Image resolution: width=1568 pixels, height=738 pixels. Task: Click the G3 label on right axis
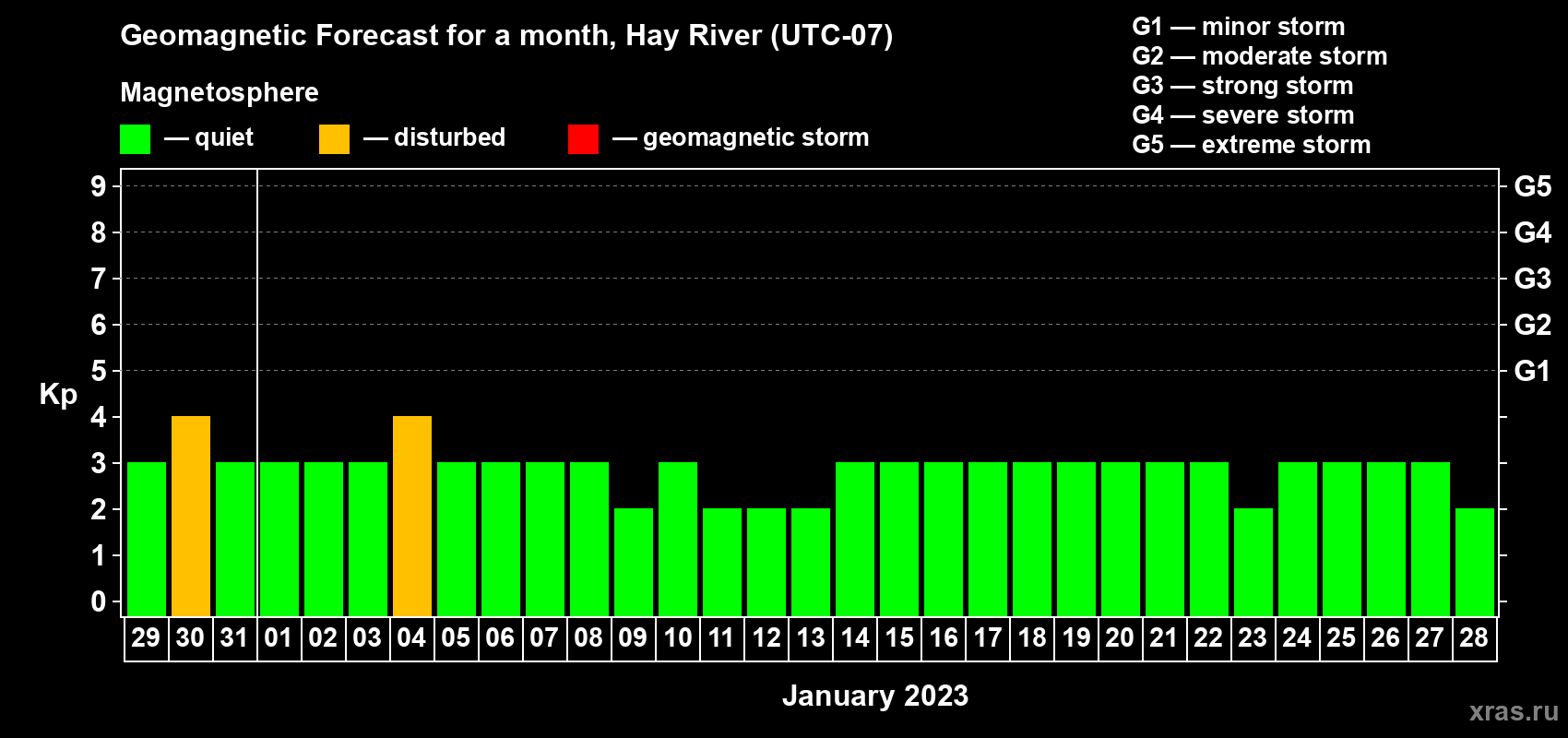tap(1533, 279)
